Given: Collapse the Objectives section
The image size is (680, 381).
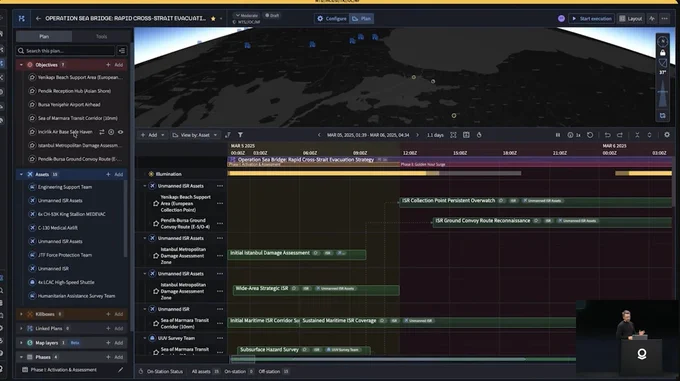Looking at the screenshot, I should pyautogui.click(x=21, y=65).
